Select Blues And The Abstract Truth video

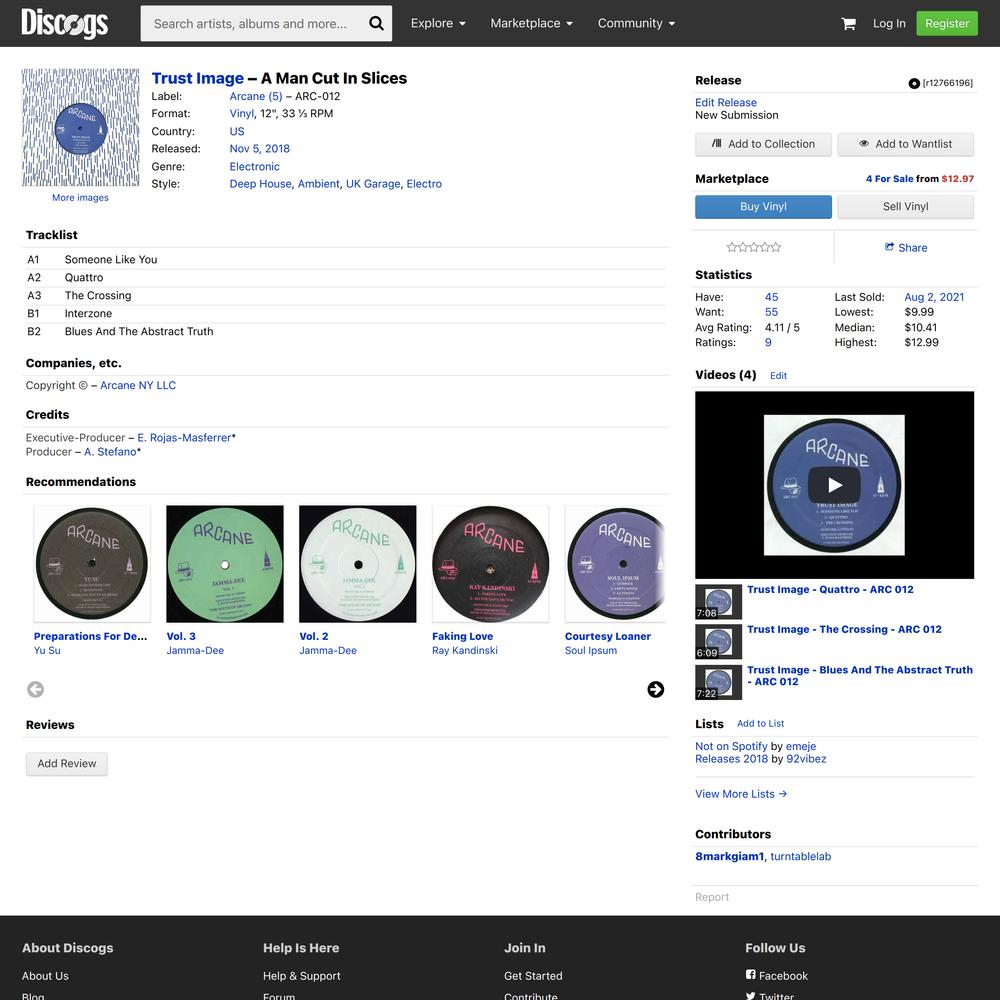coord(860,675)
